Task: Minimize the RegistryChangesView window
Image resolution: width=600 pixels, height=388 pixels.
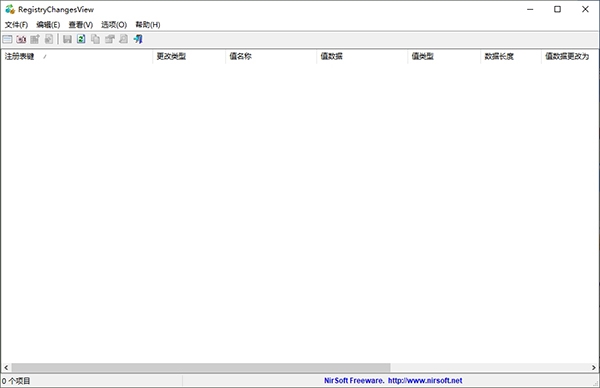Action: [530, 9]
